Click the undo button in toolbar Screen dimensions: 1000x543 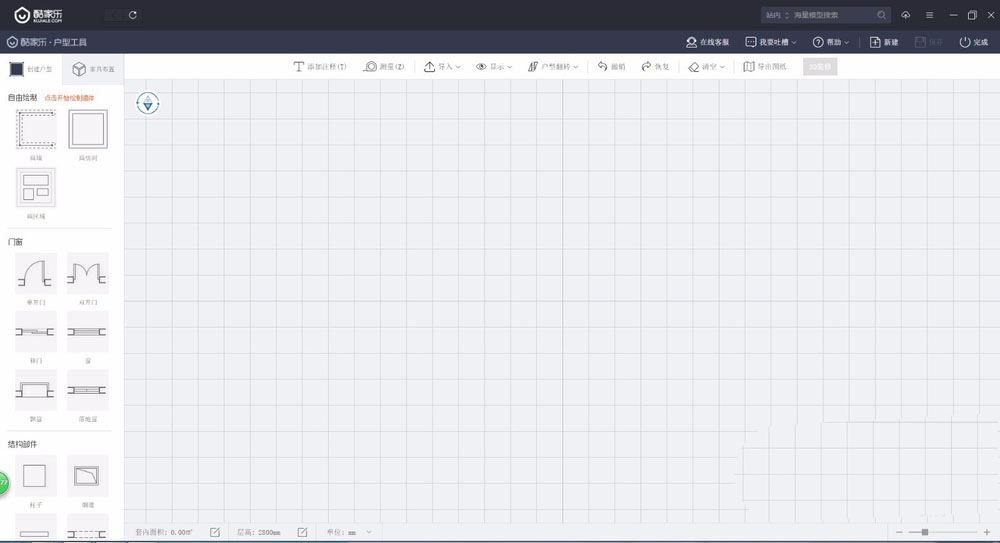pyautogui.click(x=611, y=67)
